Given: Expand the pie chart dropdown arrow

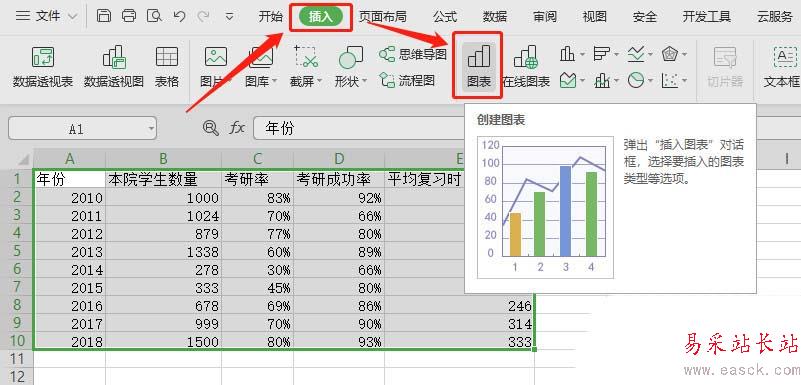Looking at the screenshot, I should pyautogui.click(x=650, y=81).
